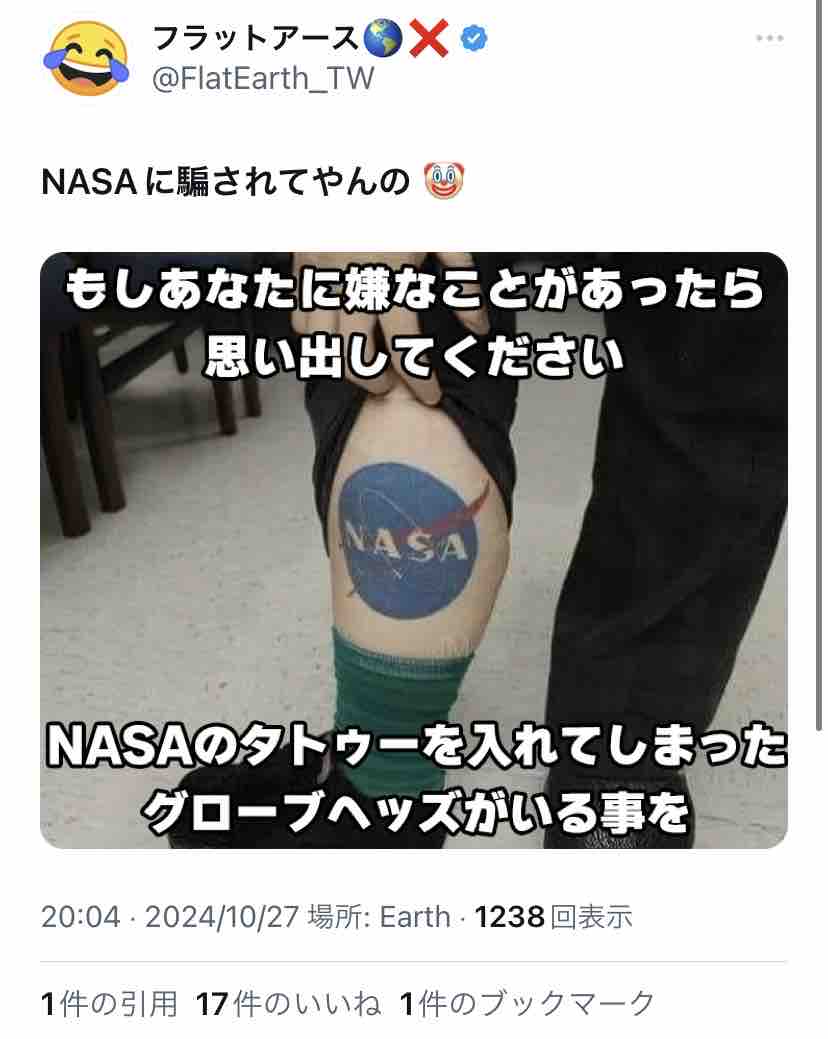Click the globe emoji in display name
This screenshot has height=1039, width=828.
(x=384, y=38)
